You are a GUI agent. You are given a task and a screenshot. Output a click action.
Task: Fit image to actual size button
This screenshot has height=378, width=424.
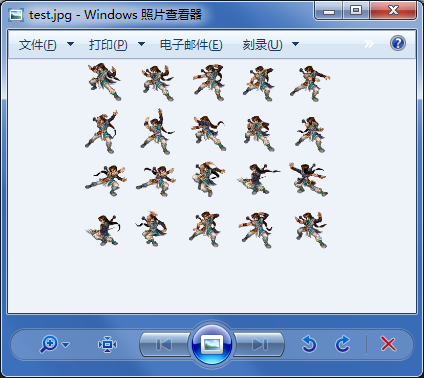[x=107, y=345]
